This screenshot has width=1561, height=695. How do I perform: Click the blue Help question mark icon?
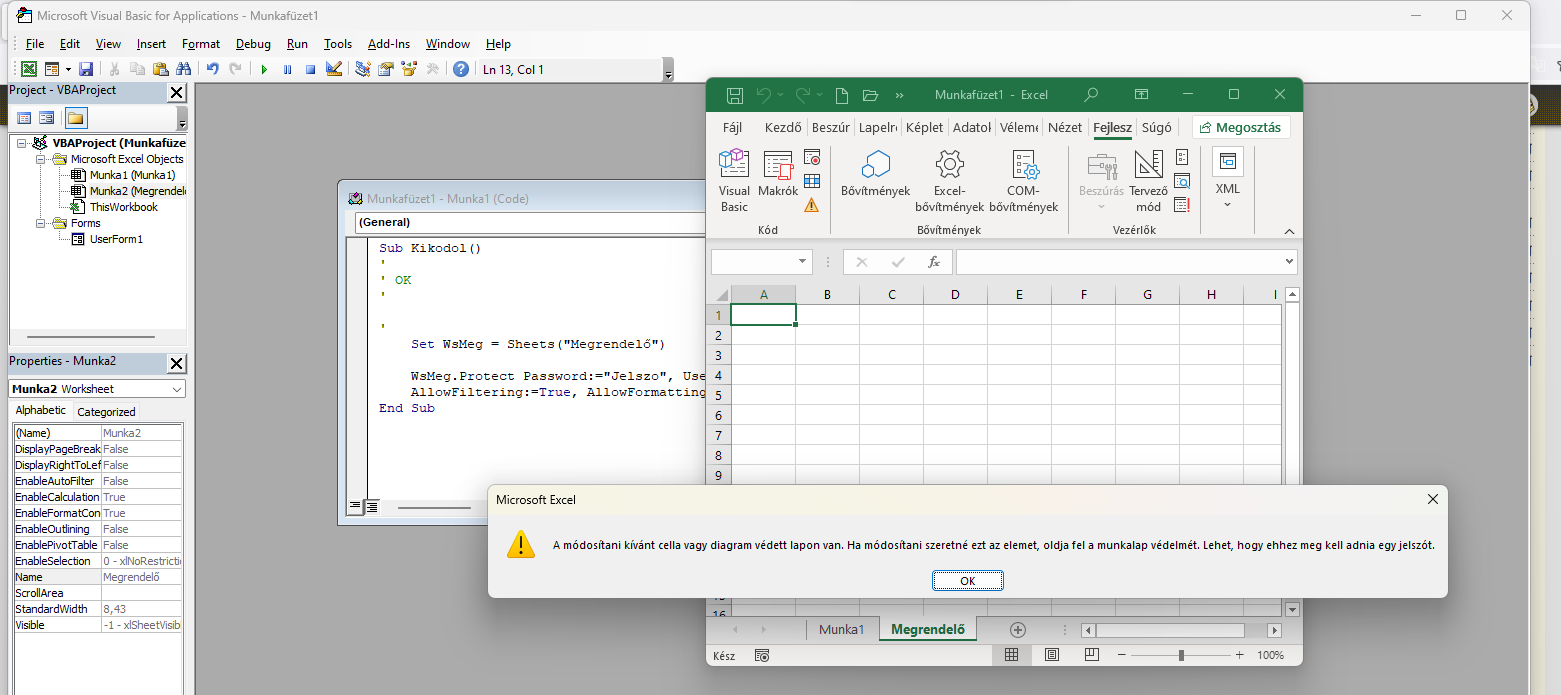point(460,69)
